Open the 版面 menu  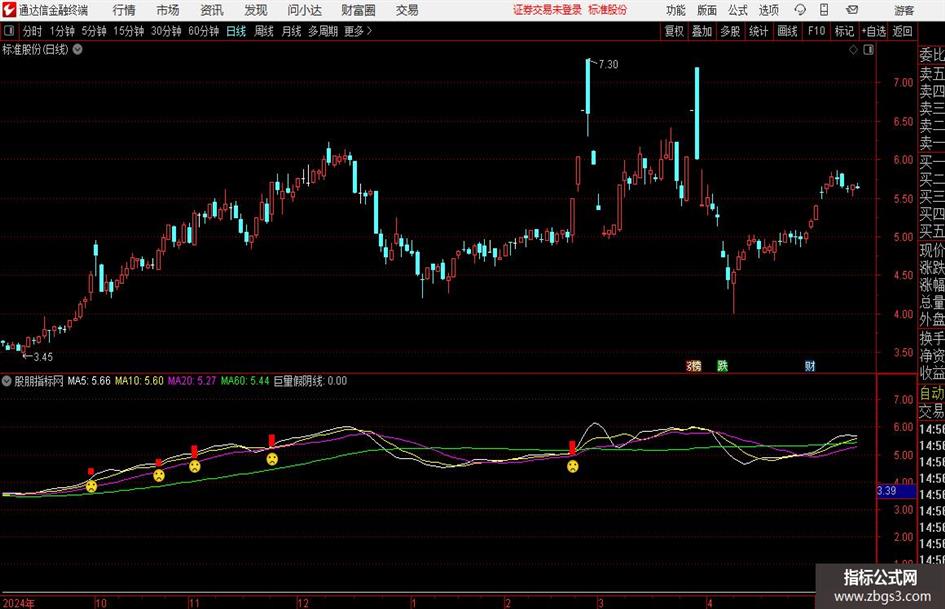706,10
